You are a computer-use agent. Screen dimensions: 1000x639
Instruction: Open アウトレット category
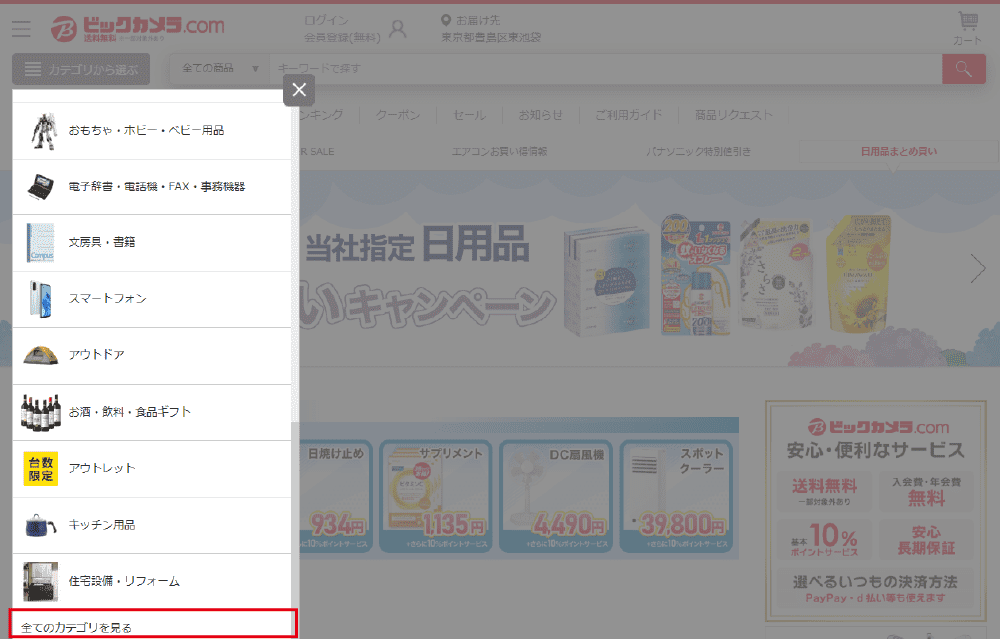152,469
